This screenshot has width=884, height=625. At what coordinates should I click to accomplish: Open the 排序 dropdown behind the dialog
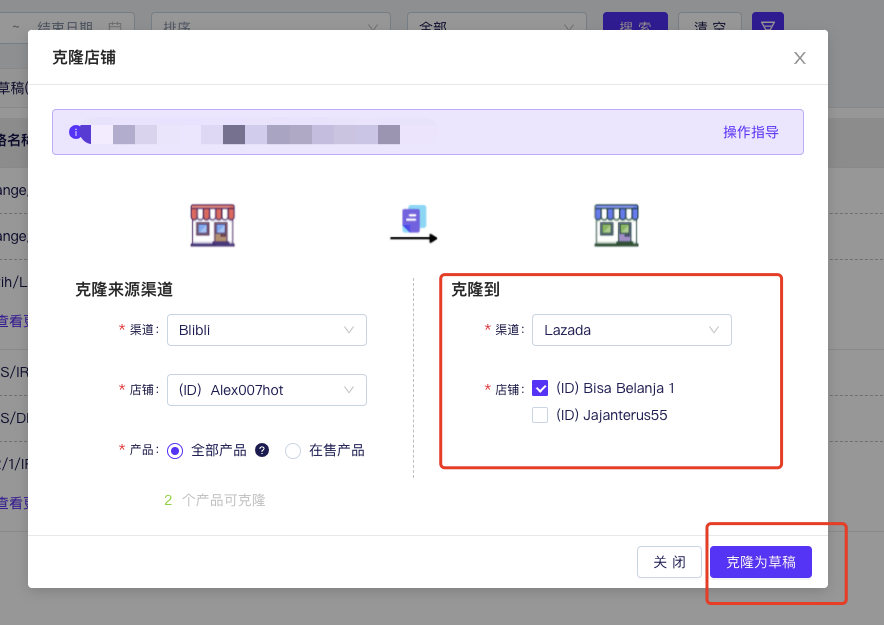[270, 26]
